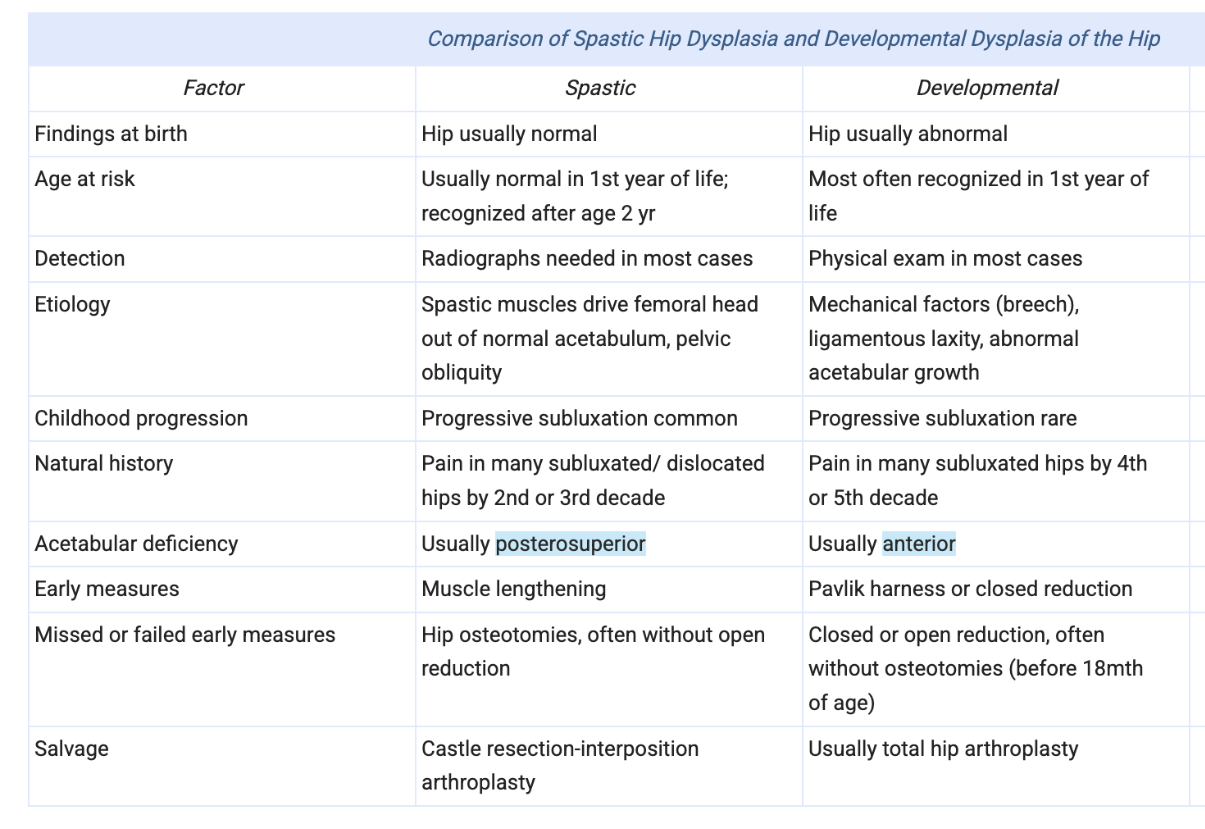Screen dimensions: 1205x829
Task: Click the Early measures row label
Action: click(107, 589)
